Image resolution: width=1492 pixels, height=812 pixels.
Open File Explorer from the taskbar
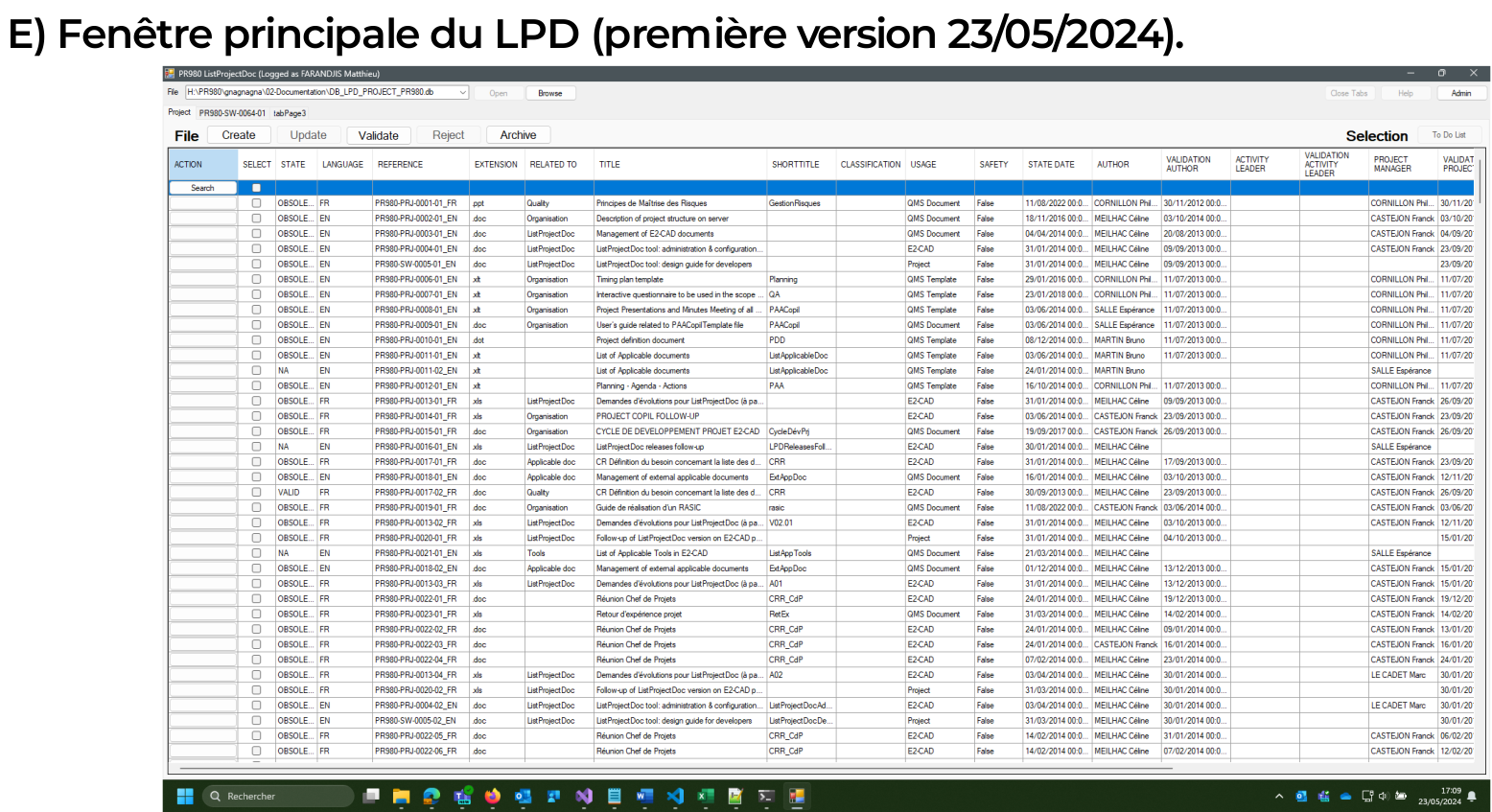click(x=401, y=796)
